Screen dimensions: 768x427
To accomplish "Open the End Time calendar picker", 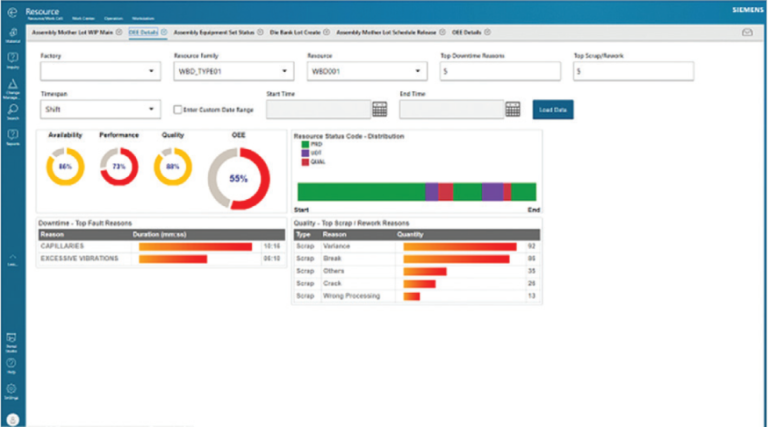I will tap(513, 109).
